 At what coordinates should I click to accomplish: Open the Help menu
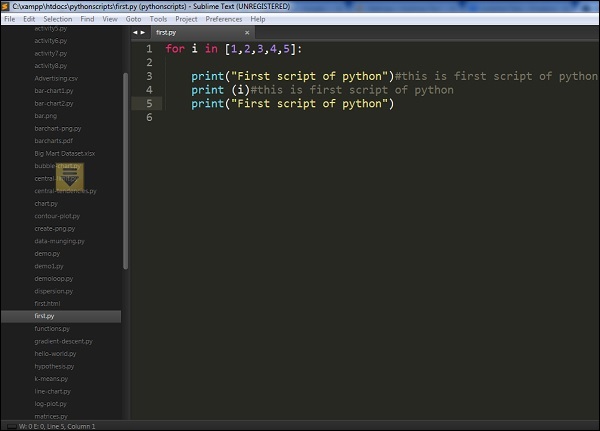tap(258, 19)
